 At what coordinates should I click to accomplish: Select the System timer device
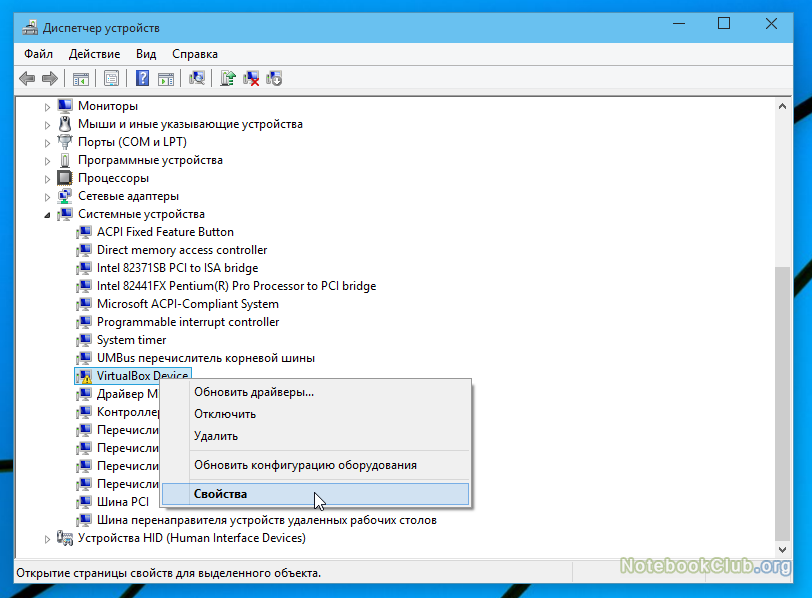[x=131, y=340]
